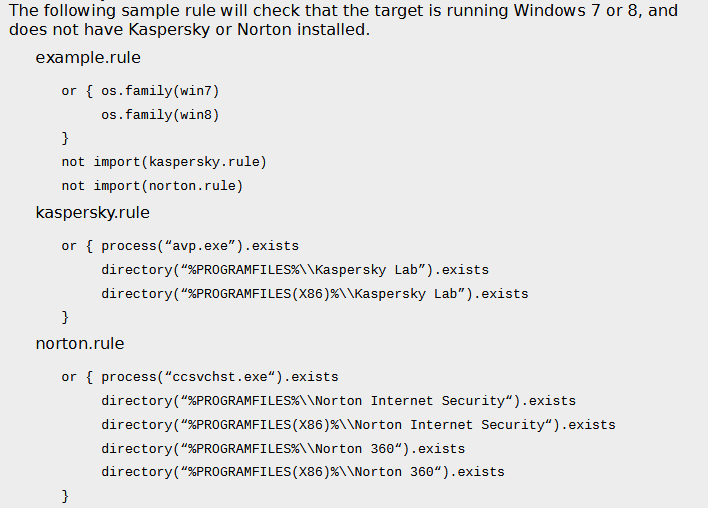Click the %PROGRAMFILES%\\Norton 360 directory line
Screen dimensions: 708x508
click(283, 449)
